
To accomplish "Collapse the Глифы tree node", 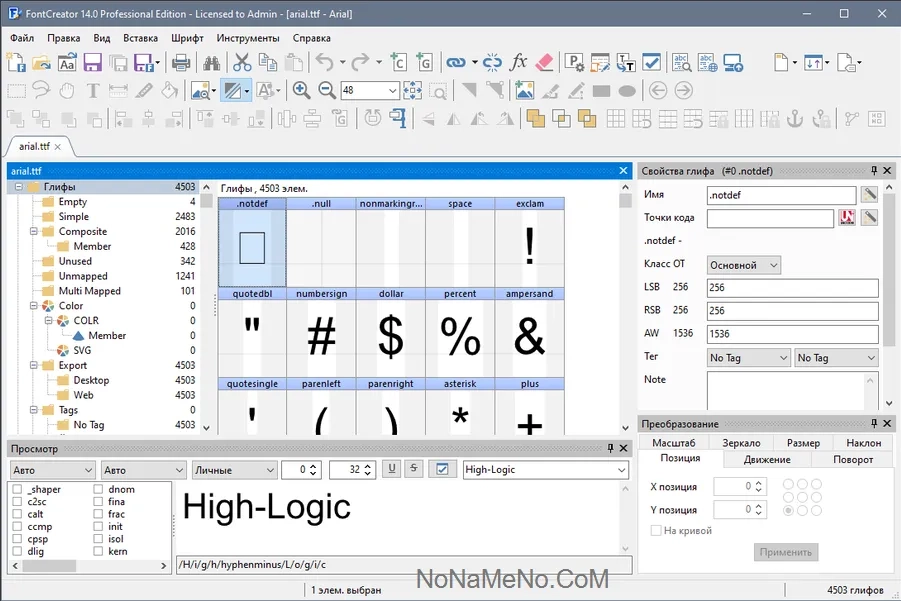I will click(x=18, y=187).
